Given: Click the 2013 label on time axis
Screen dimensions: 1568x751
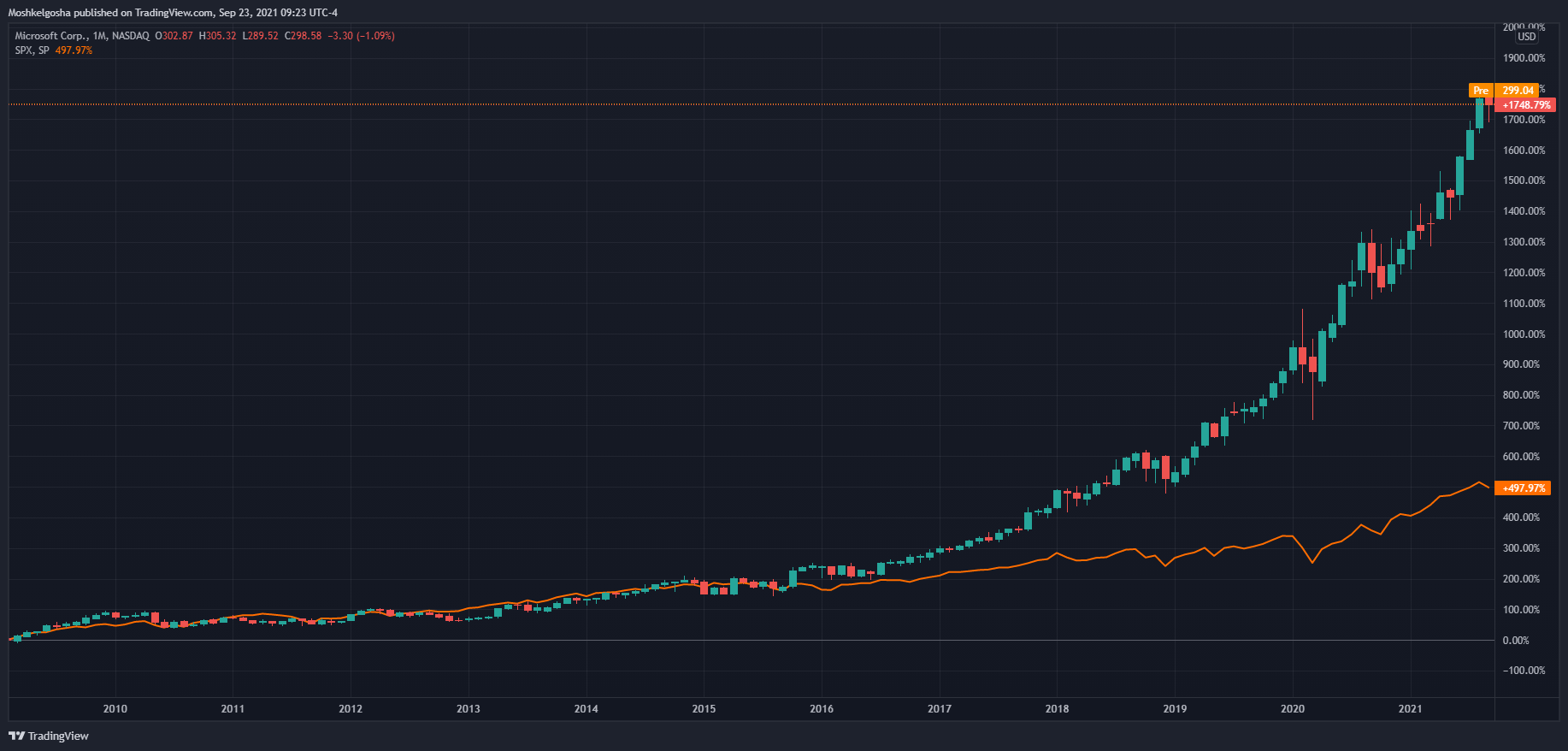Looking at the screenshot, I should 469,709.
